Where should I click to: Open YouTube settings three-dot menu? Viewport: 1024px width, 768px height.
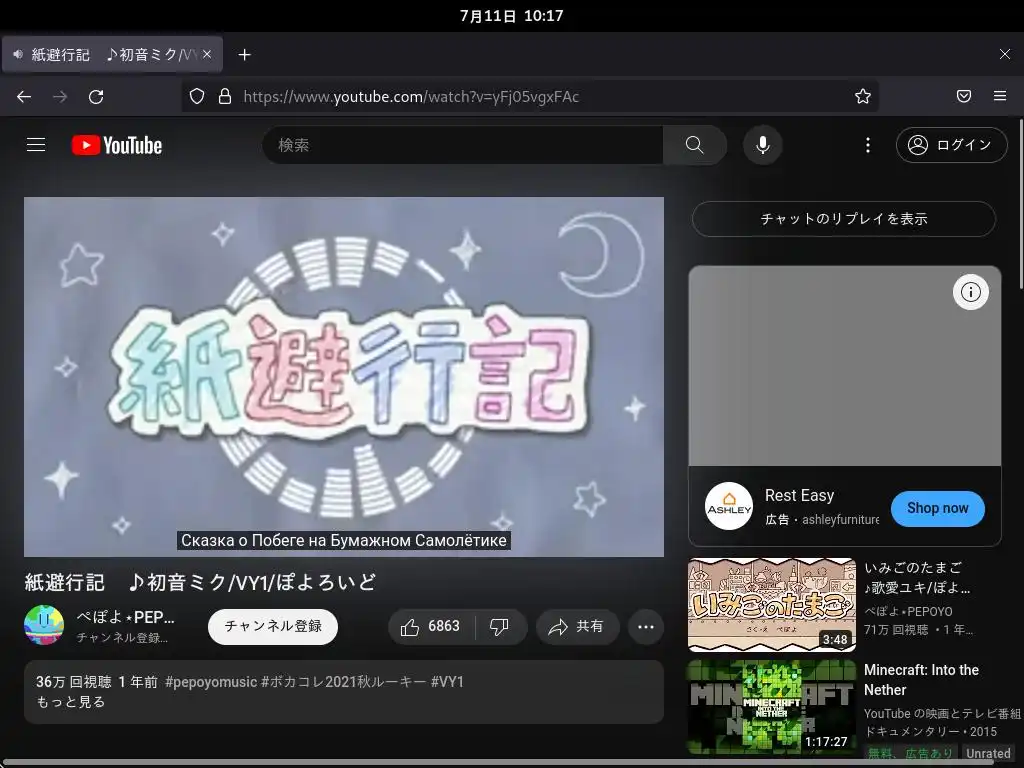click(x=867, y=144)
